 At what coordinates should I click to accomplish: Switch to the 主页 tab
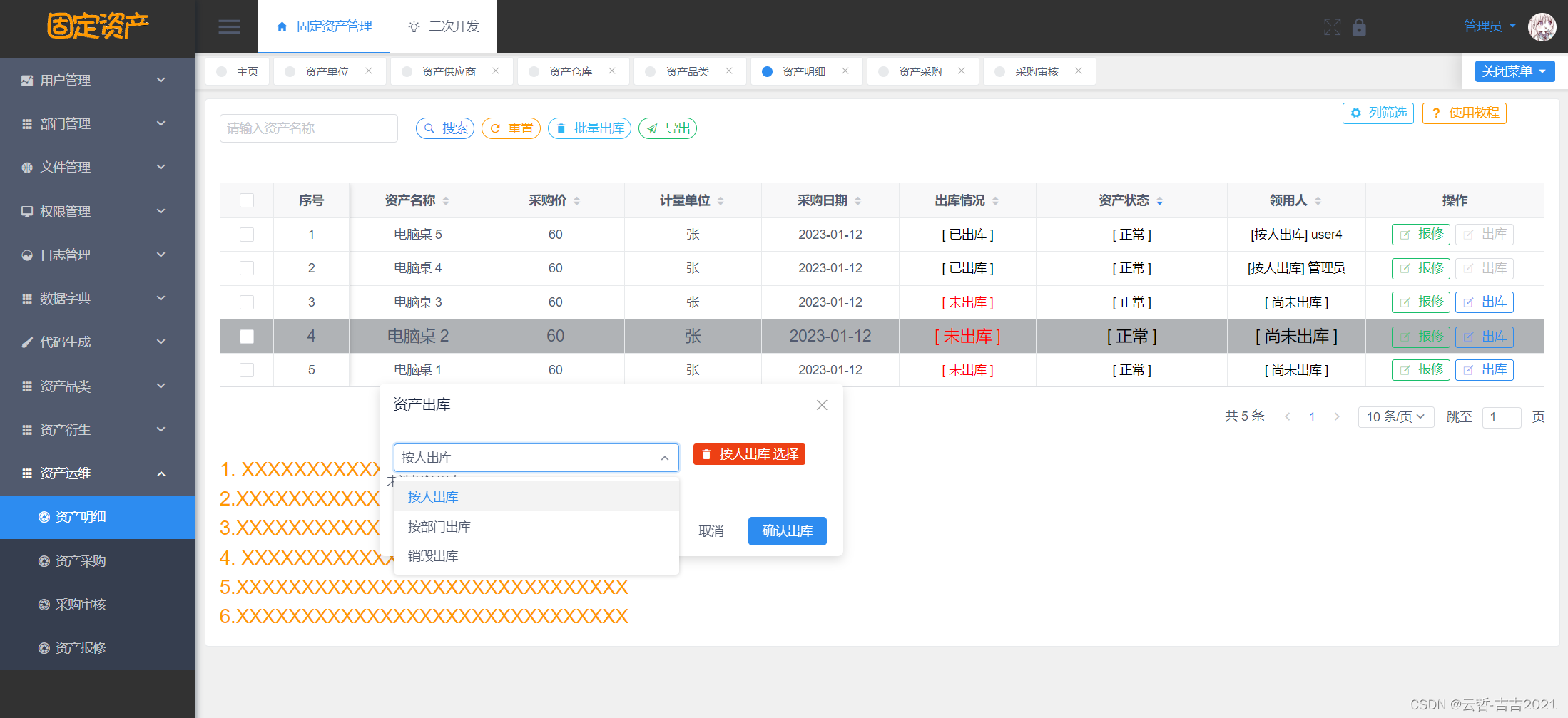coord(238,71)
